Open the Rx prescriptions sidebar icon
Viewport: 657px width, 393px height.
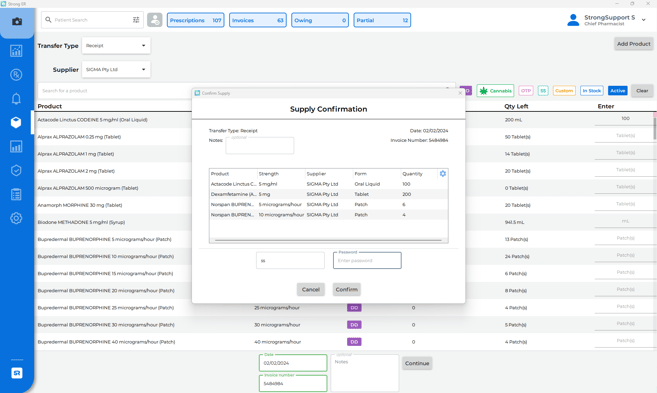16,75
